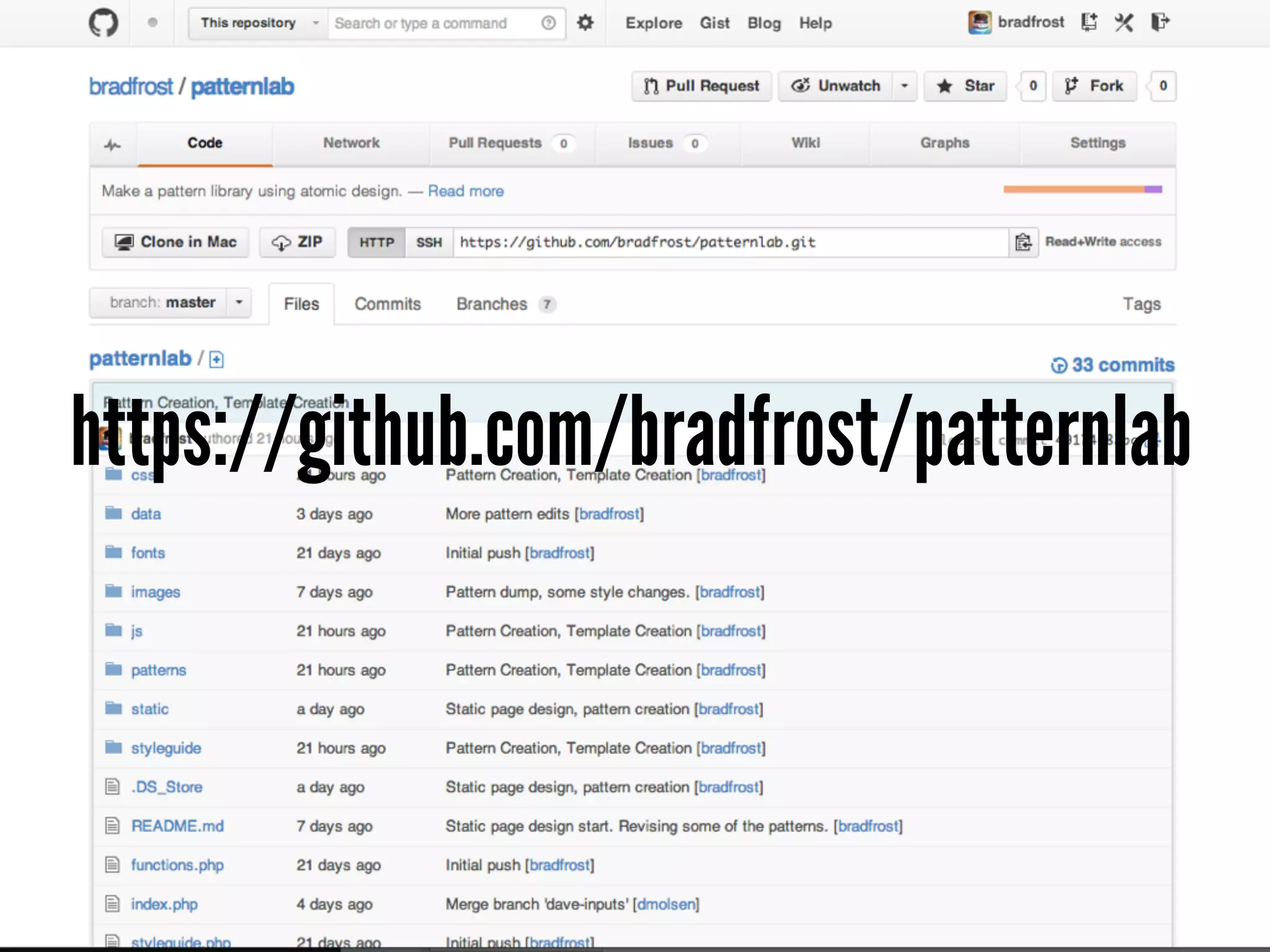Open the notifications dot indicator
The height and width of the screenshot is (952, 1270).
(153, 23)
